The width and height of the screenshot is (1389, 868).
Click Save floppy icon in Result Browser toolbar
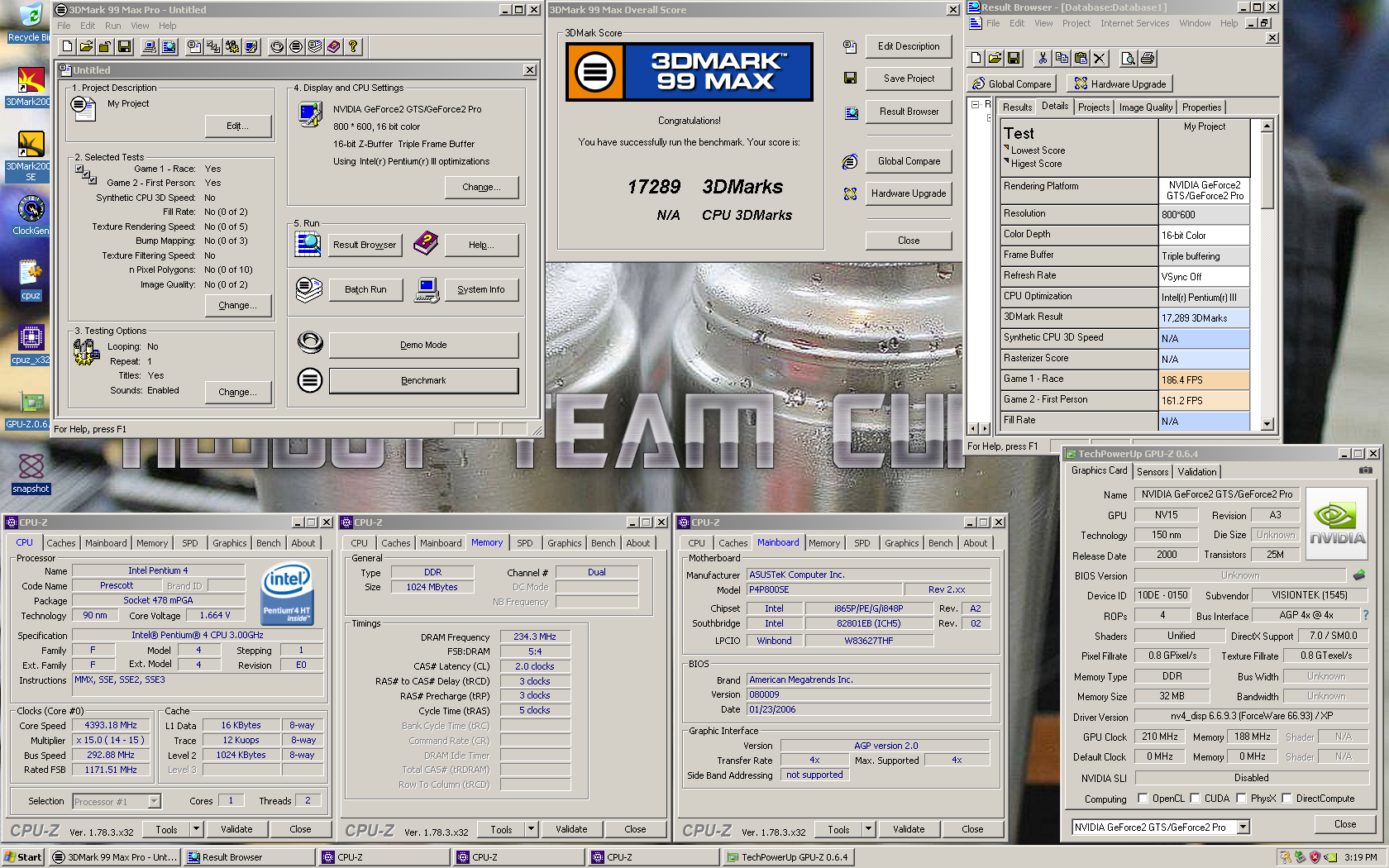(1014, 59)
